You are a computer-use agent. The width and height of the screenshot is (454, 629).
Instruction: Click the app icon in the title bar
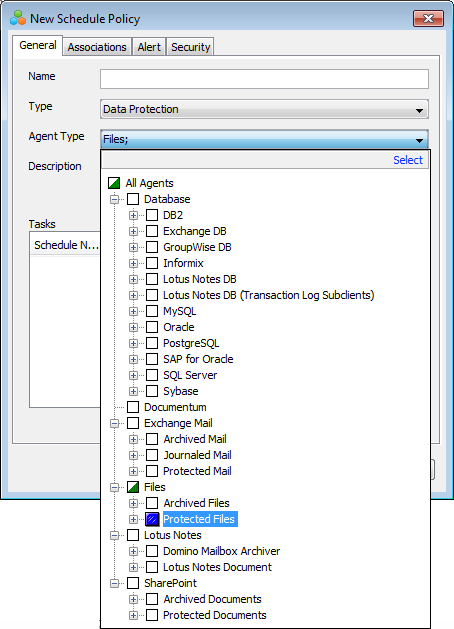pos(18,18)
